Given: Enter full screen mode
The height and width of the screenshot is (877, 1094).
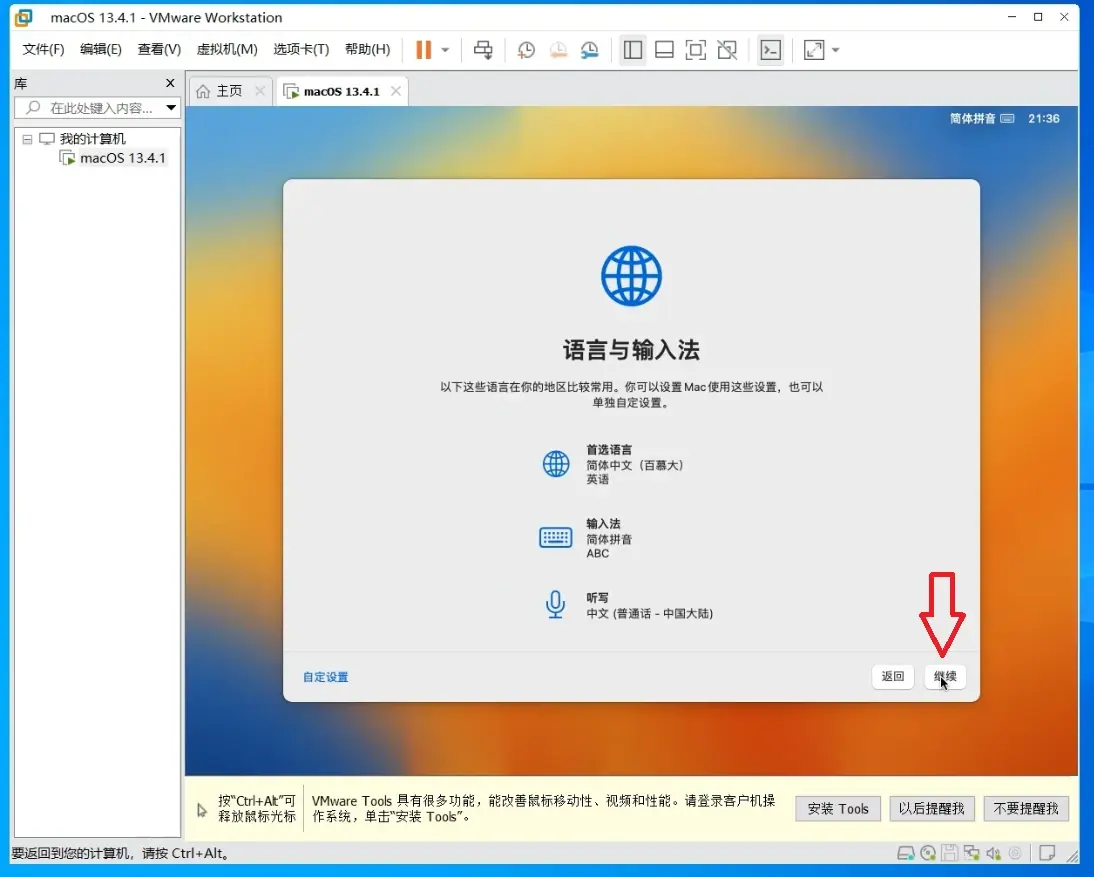Looking at the screenshot, I should click(696, 50).
